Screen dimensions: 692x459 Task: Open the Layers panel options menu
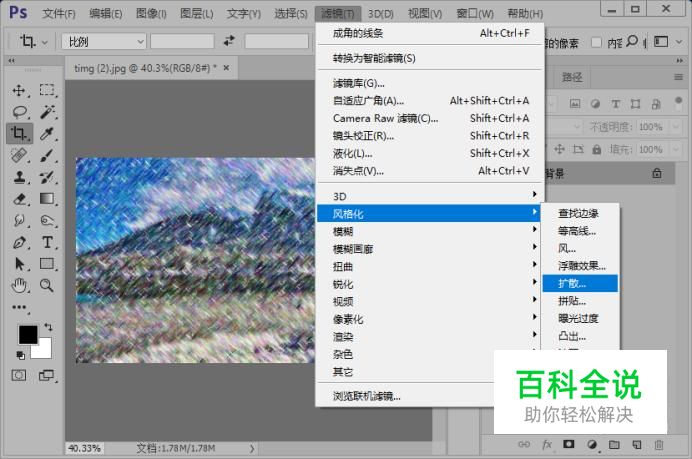pyautogui.click(x=678, y=77)
